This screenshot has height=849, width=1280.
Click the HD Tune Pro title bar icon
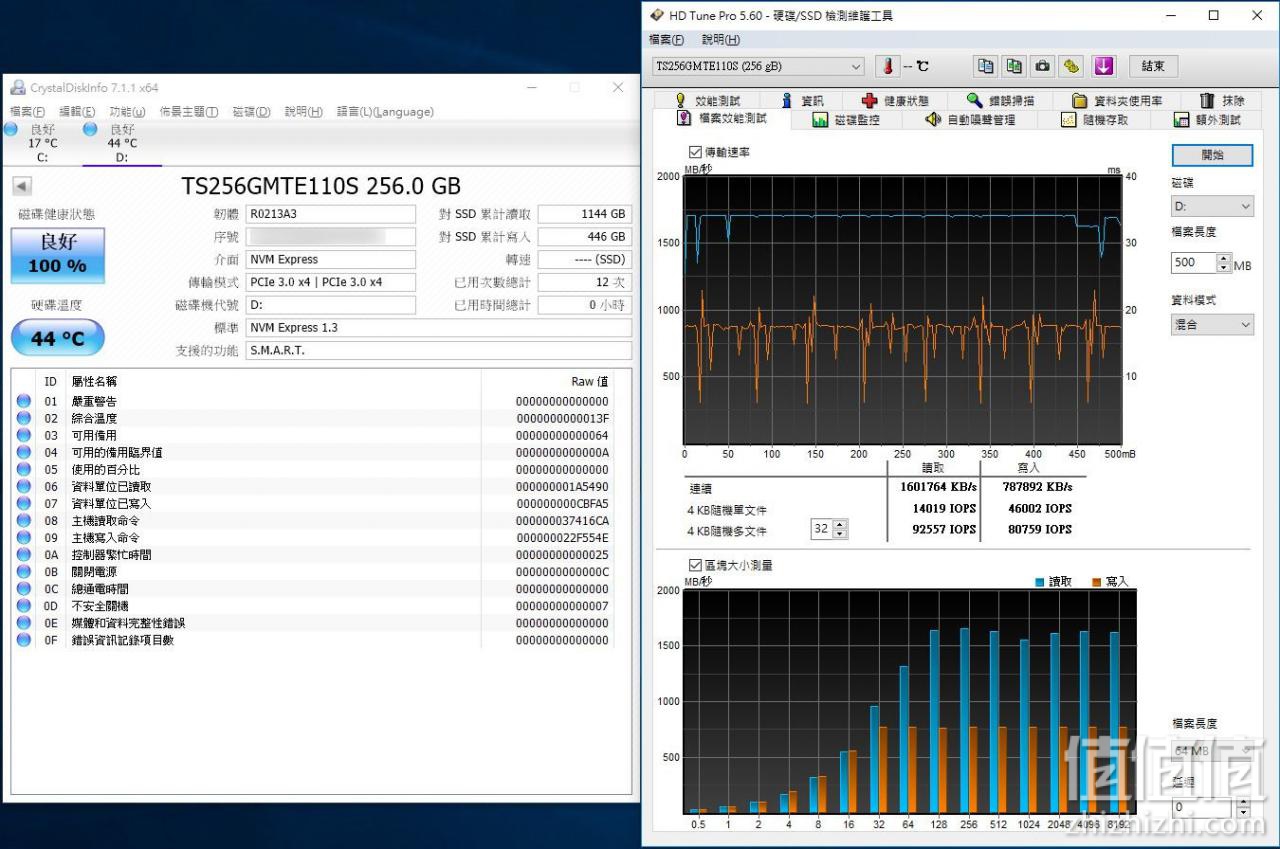click(x=656, y=15)
